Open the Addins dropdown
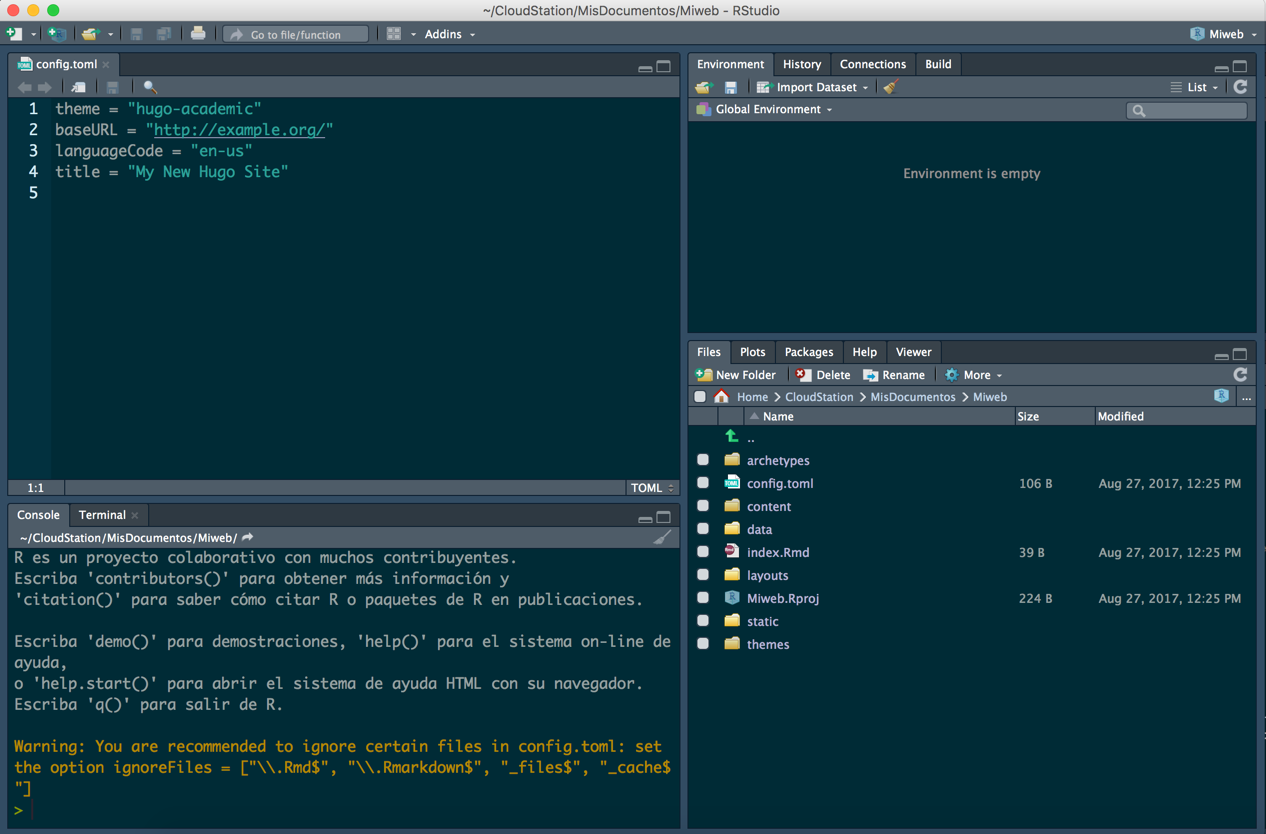 click(450, 34)
